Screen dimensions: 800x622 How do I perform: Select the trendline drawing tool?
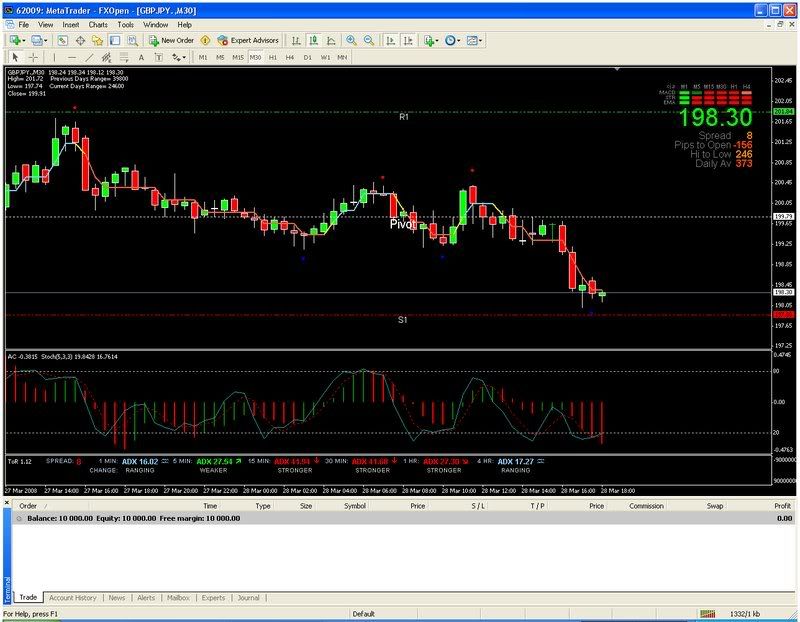[x=90, y=57]
